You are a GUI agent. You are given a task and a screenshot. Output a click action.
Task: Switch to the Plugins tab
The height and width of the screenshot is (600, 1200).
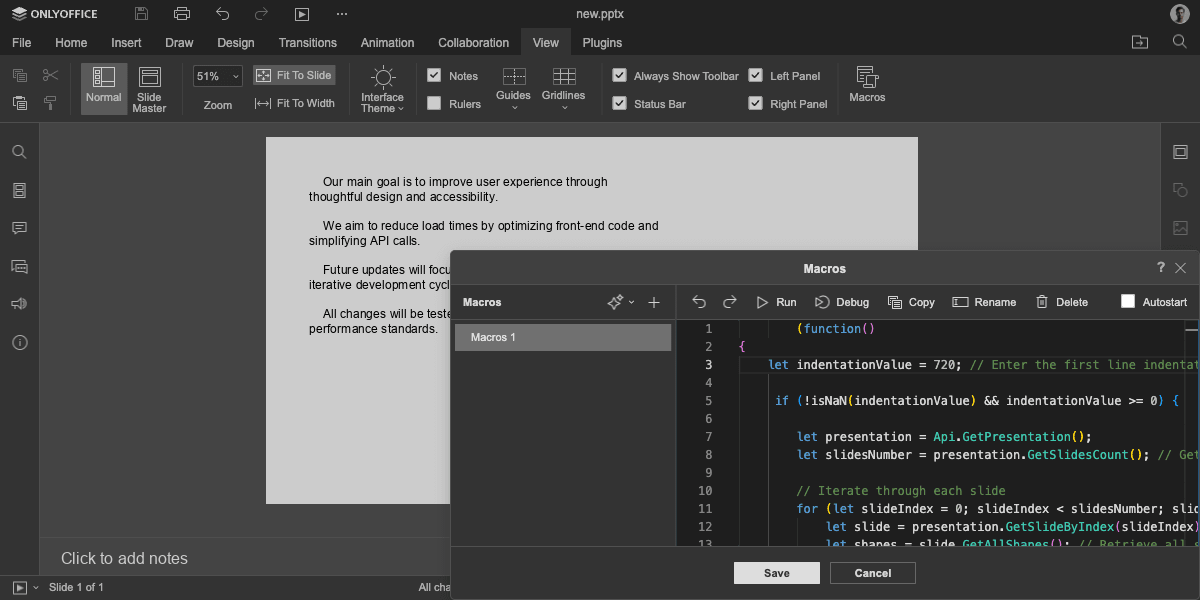(x=602, y=43)
